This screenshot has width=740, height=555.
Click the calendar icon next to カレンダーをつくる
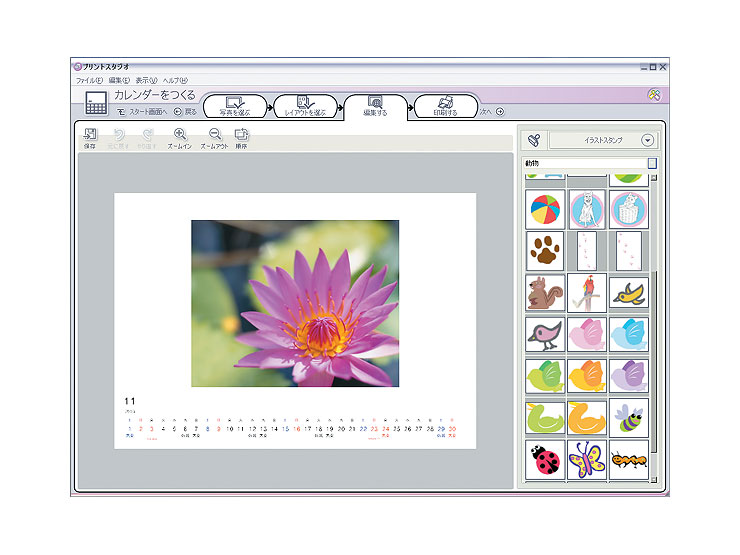point(96,103)
